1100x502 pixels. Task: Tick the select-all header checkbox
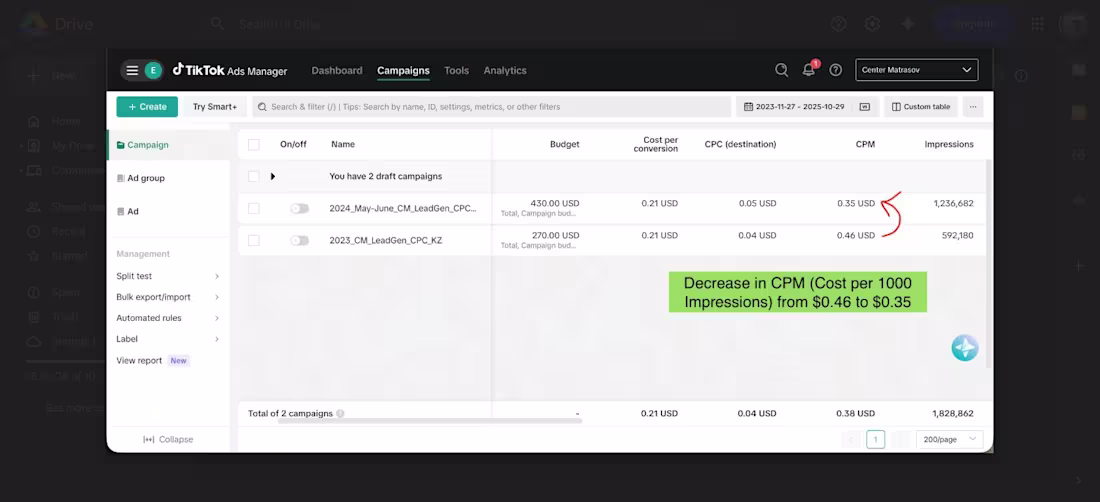click(x=254, y=144)
